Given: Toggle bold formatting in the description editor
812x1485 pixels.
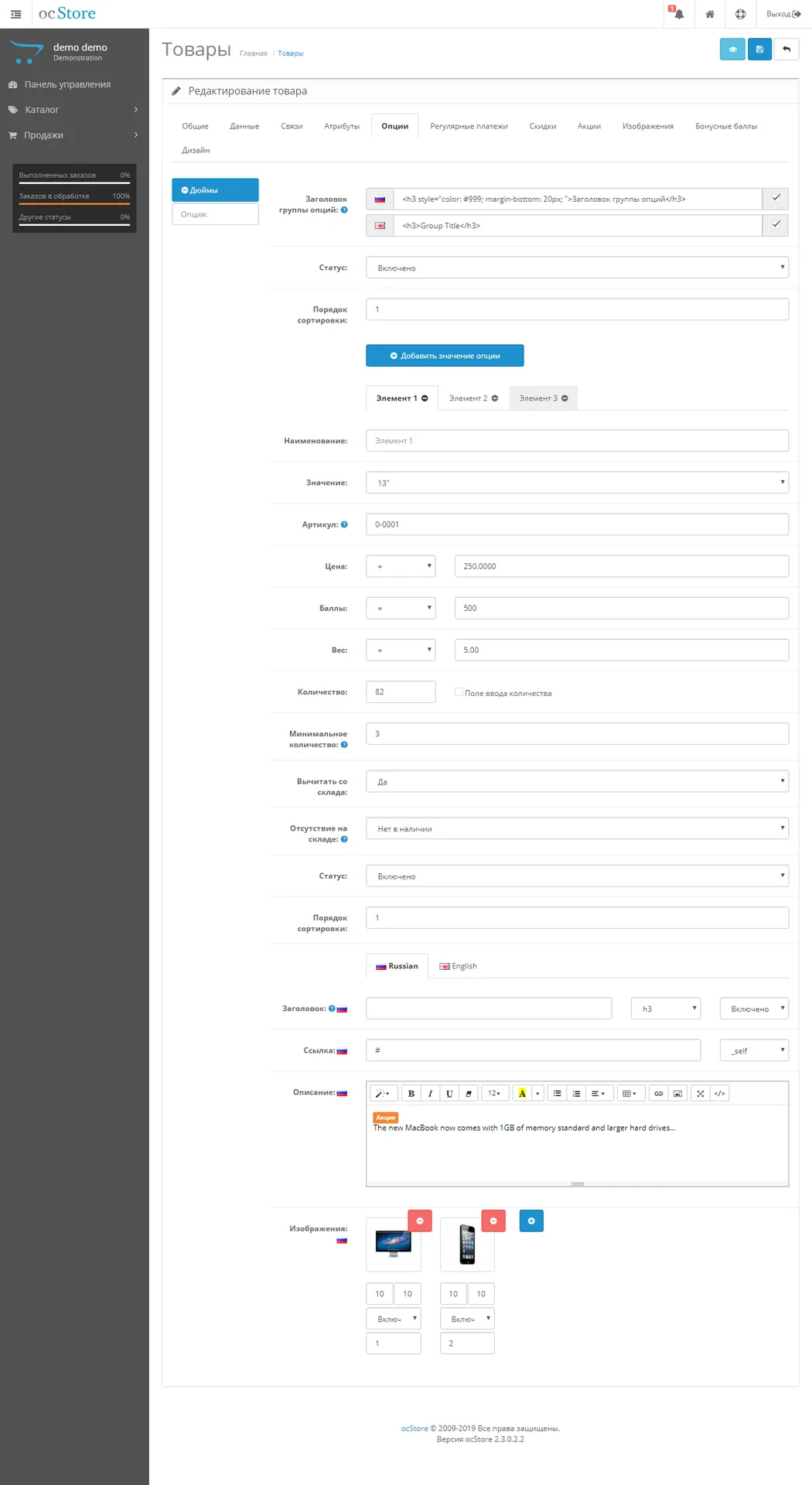Looking at the screenshot, I should pyautogui.click(x=411, y=1093).
